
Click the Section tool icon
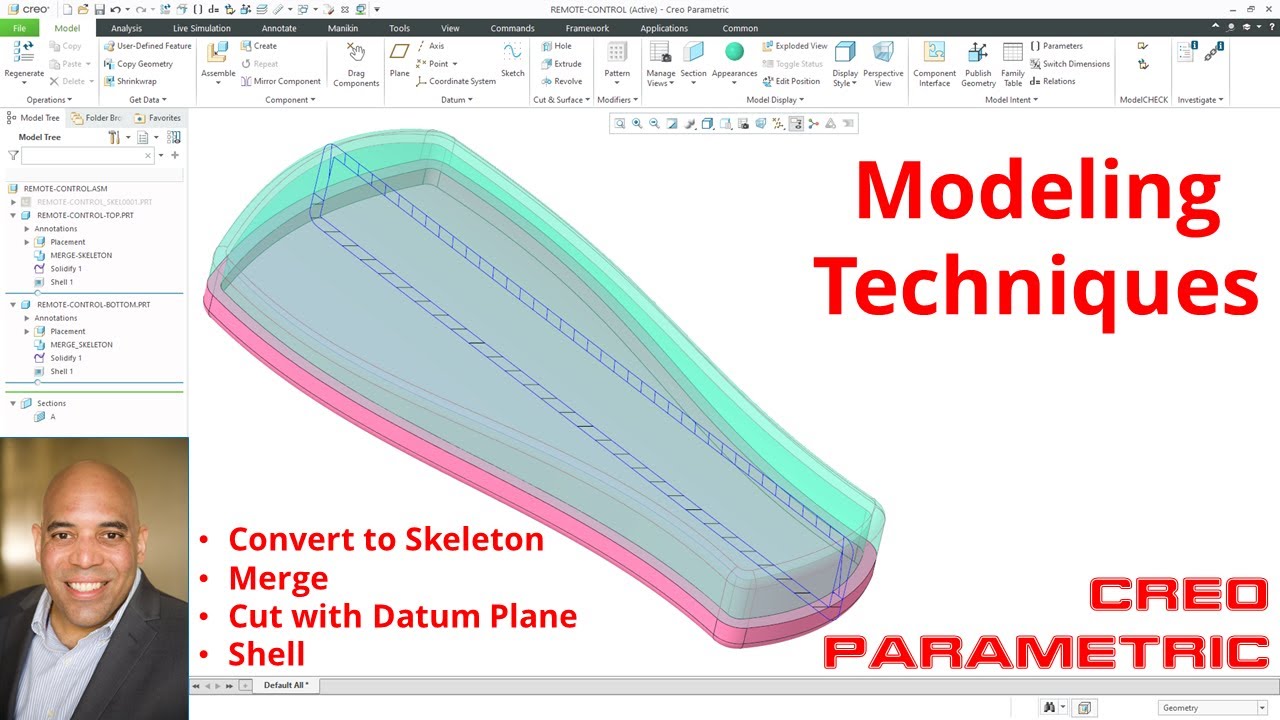click(x=693, y=53)
